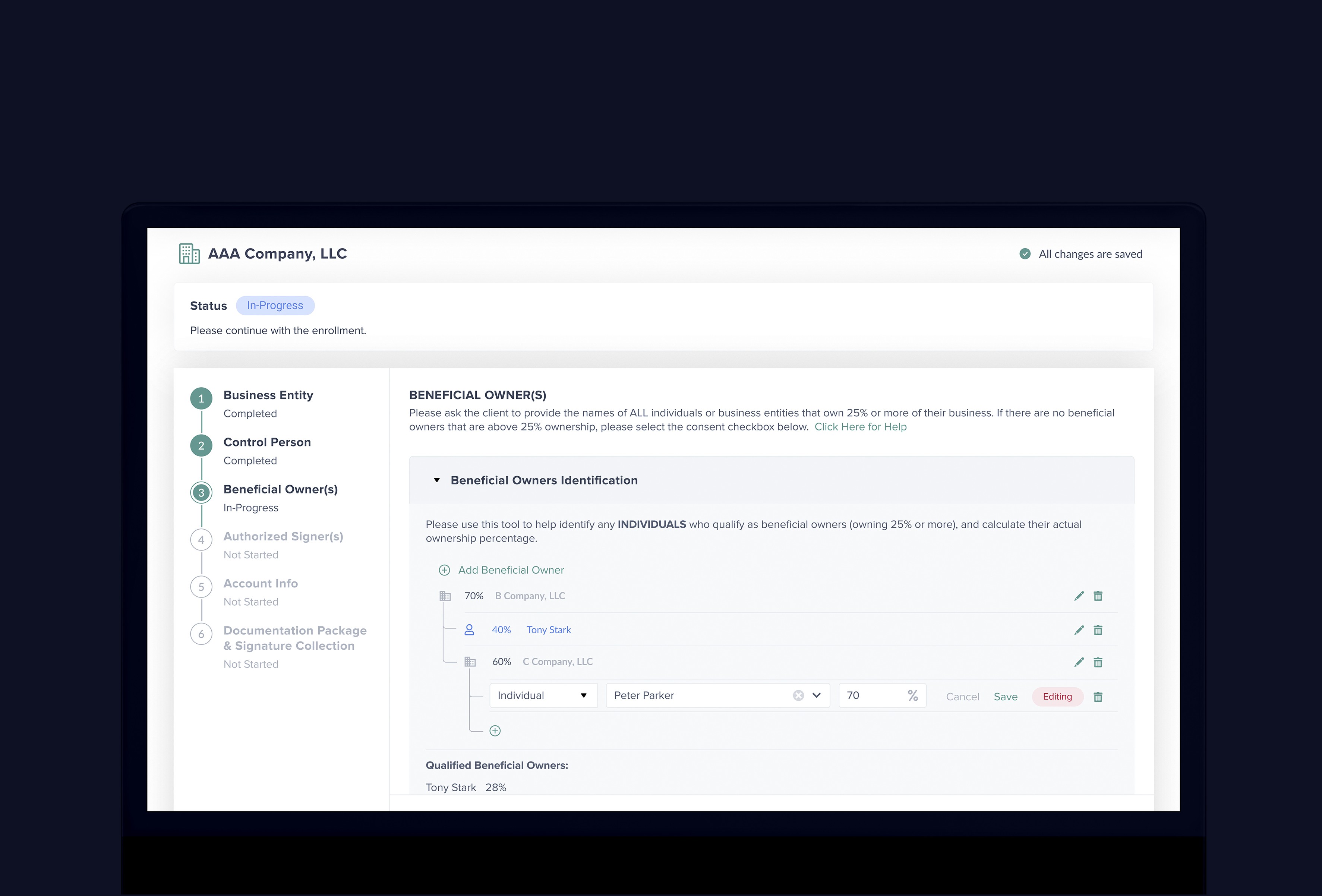Screen dimensions: 1322x896
Task: Collapse the Beneficial Owners Identification section
Action: [x=437, y=480]
